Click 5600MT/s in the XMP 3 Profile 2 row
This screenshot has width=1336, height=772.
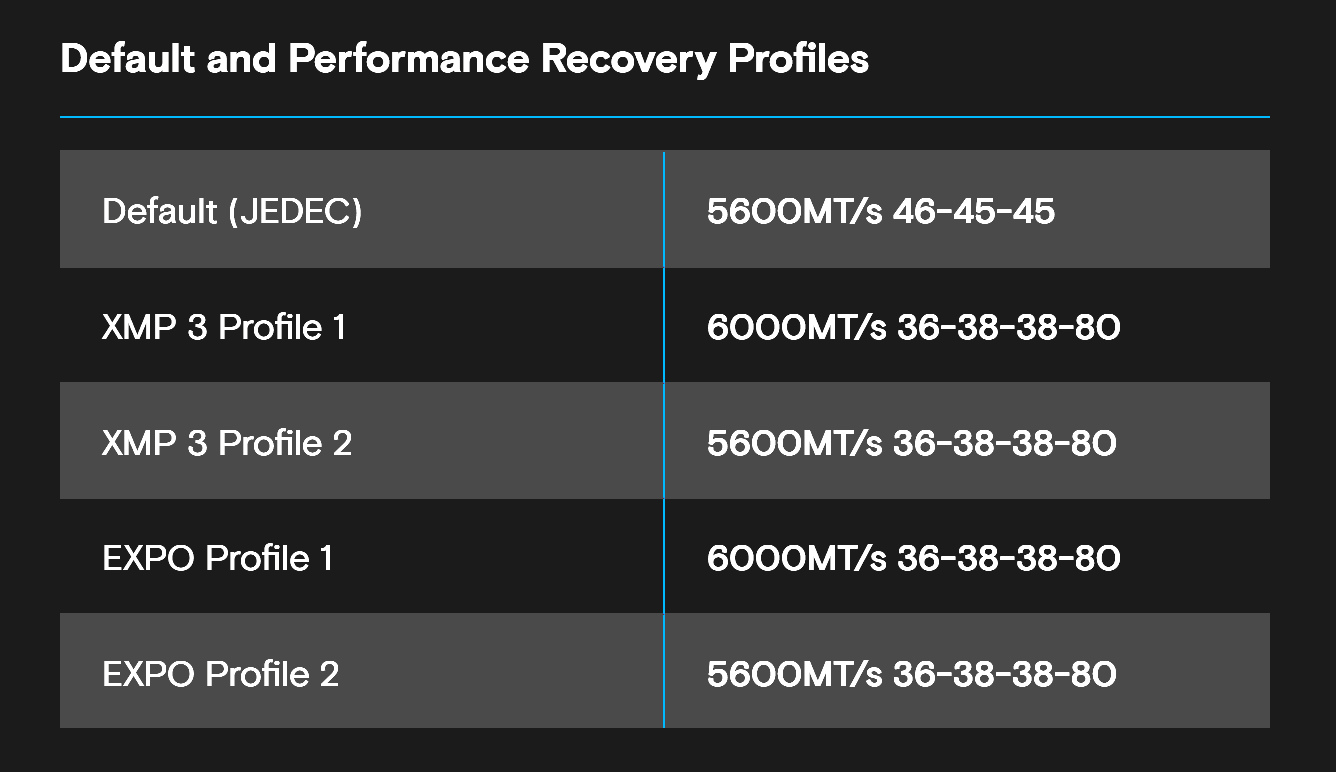[794, 443]
